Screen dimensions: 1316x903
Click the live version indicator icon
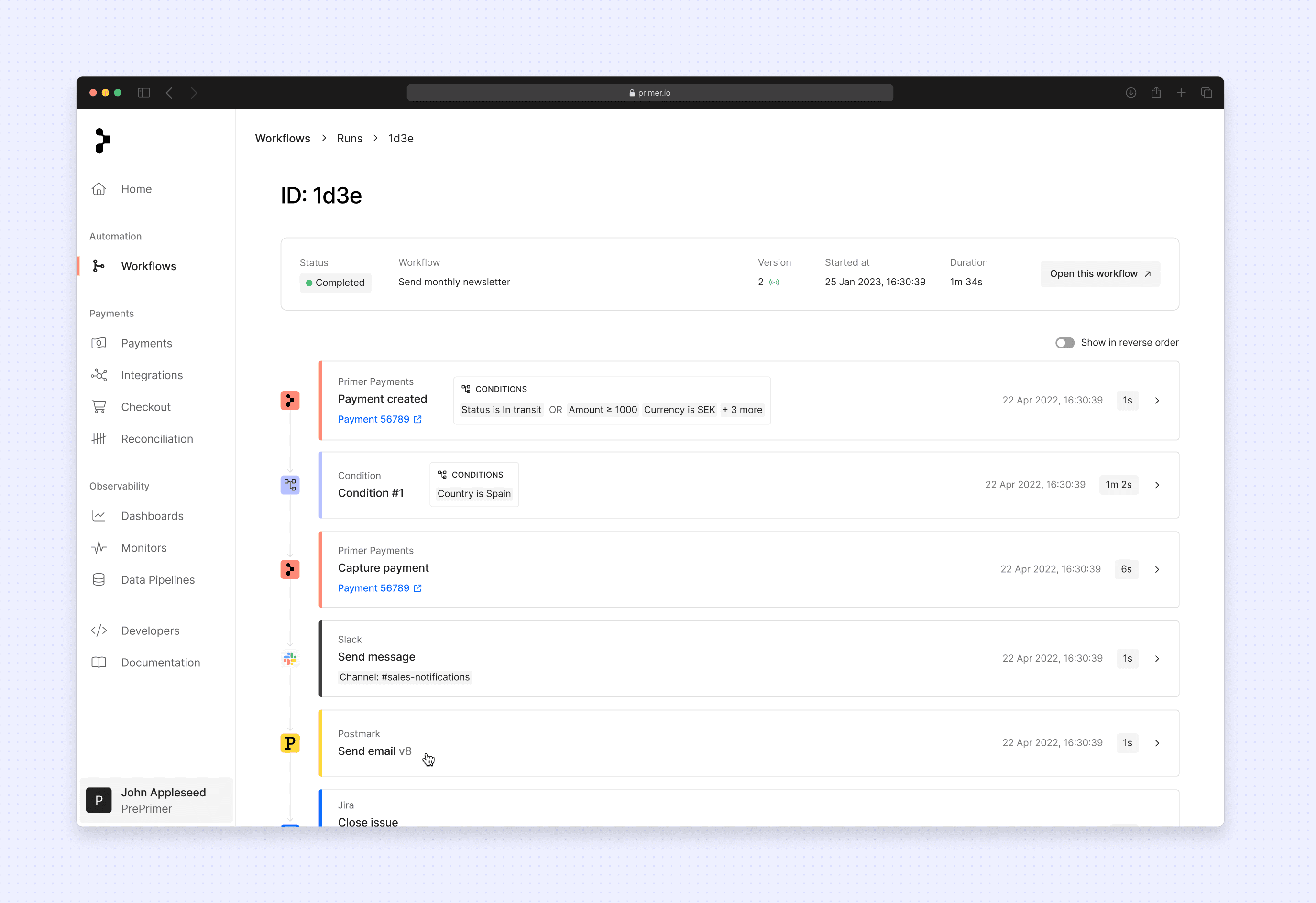click(774, 283)
